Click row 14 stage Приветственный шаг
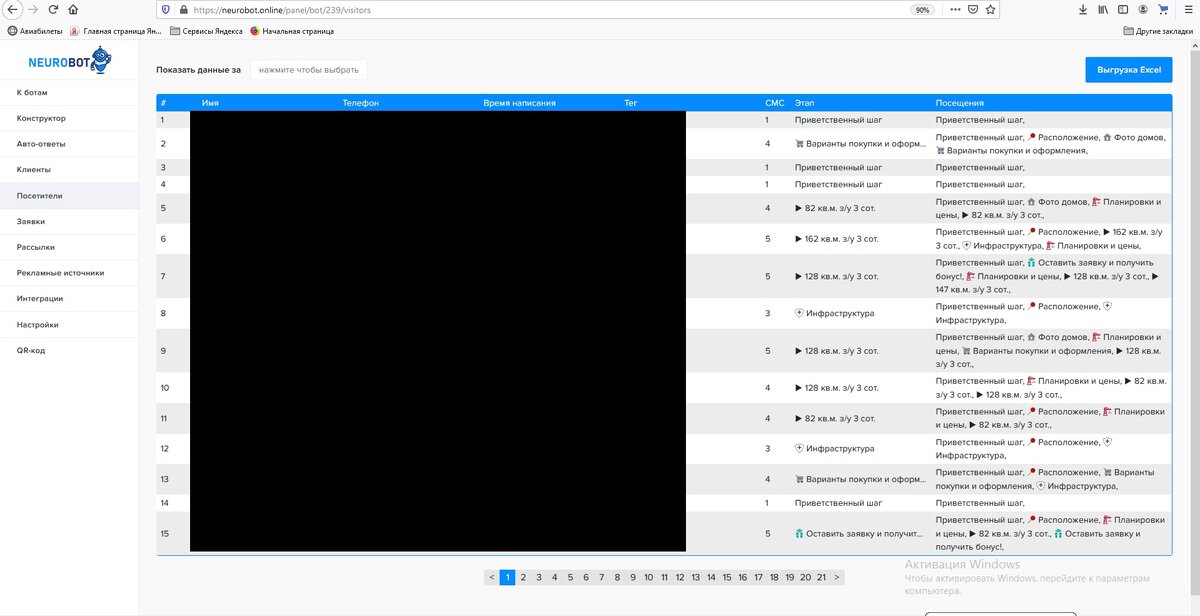Image resolution: width=1200 pixels, height=616 pixels. tap(838, 503)
